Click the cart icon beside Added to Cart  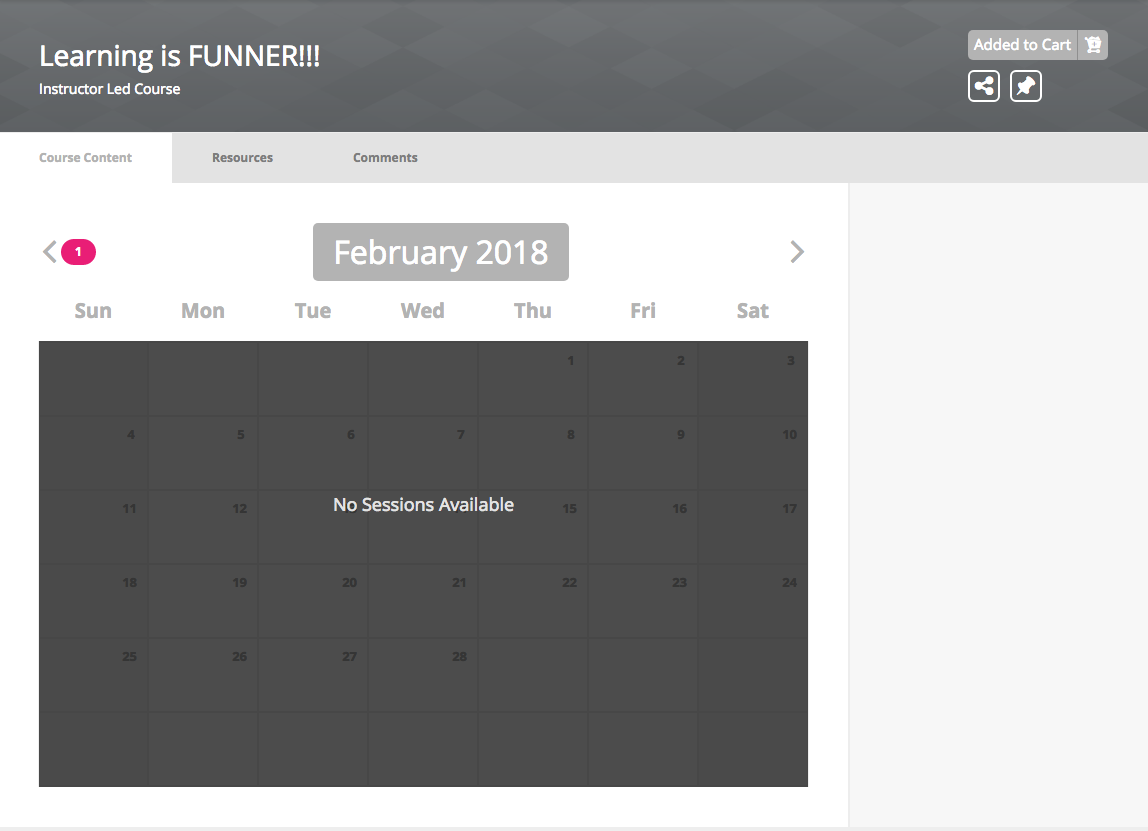(x=1092, y=45)
